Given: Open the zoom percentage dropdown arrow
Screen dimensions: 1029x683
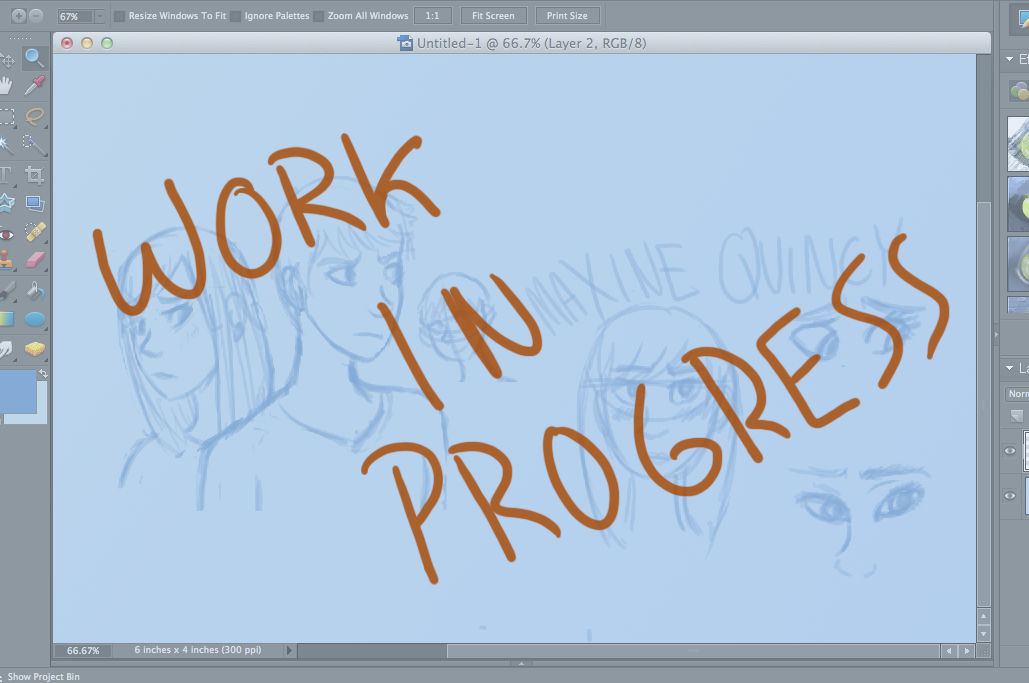Looking at the screenshot, I should pyautogui.click(x=100, y=16).
